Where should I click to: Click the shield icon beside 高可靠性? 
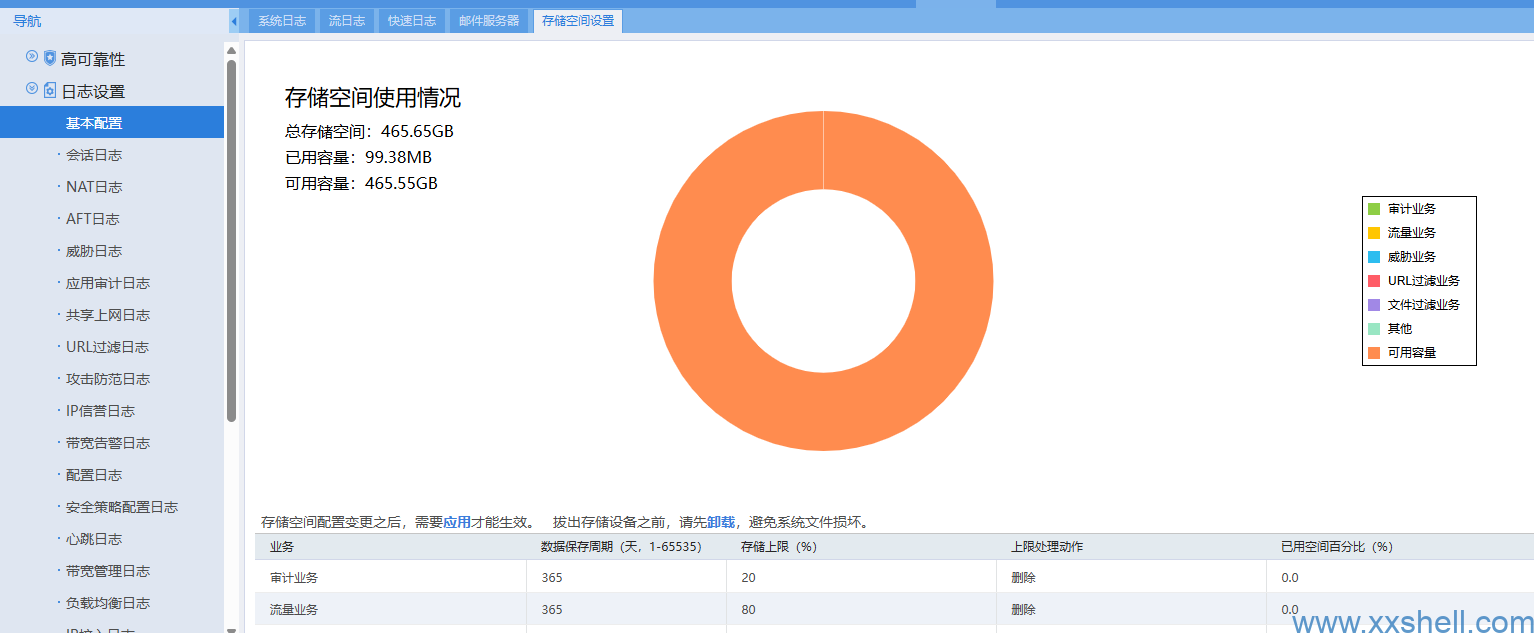(x=50, y=59)
